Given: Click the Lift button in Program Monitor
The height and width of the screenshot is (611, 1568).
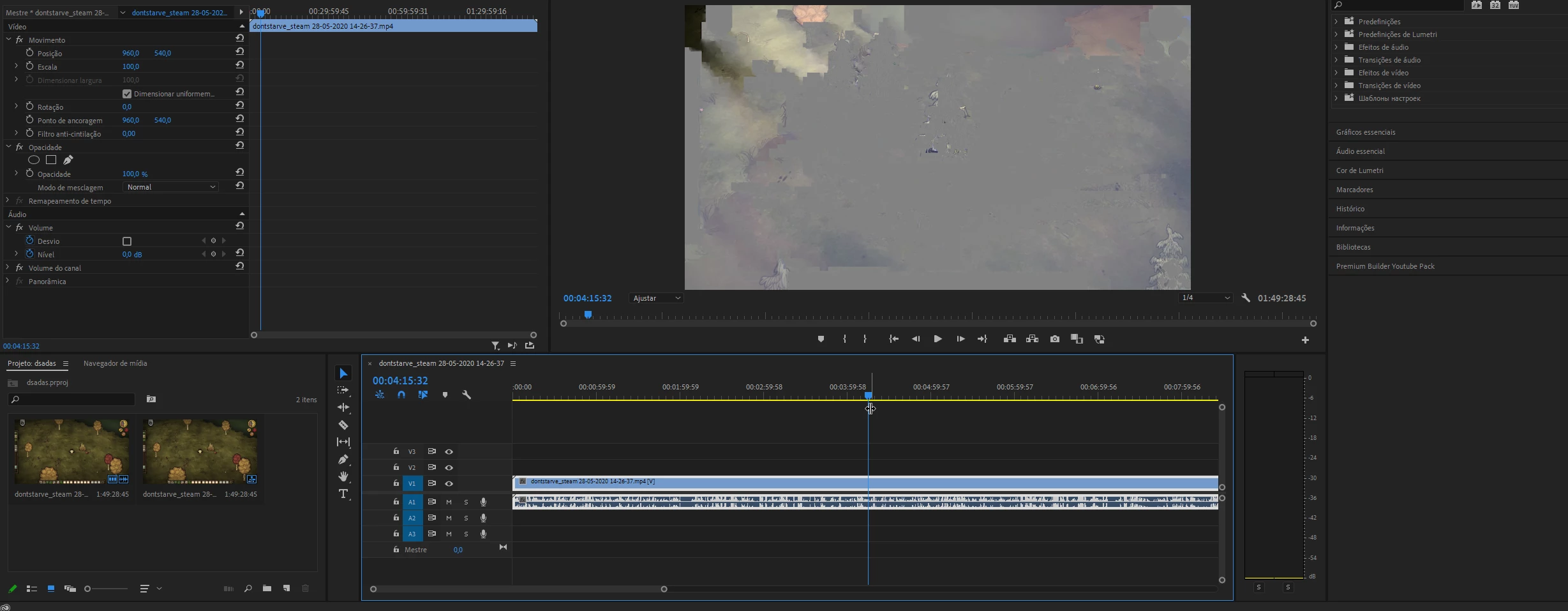Looking at the screenshot, I should pyautogui.click(x=1010, y=339).
